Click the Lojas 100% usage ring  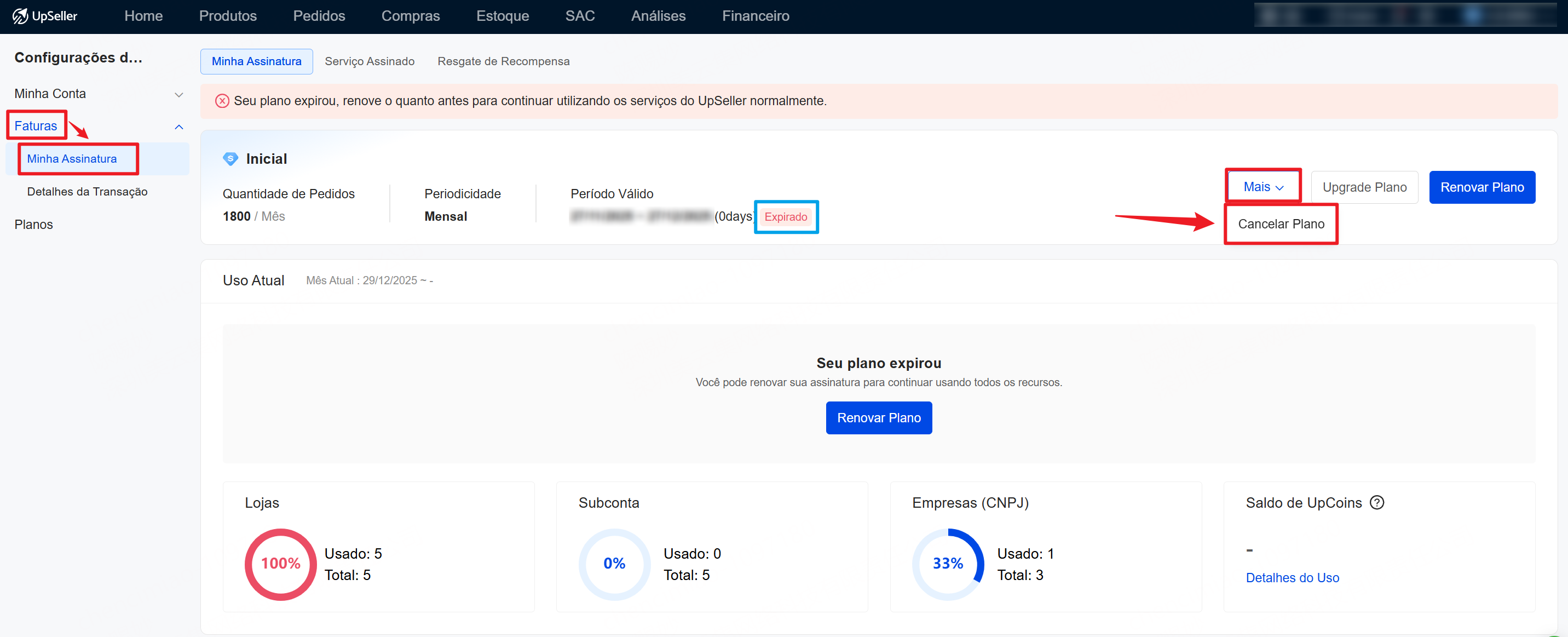click(281, 564)
